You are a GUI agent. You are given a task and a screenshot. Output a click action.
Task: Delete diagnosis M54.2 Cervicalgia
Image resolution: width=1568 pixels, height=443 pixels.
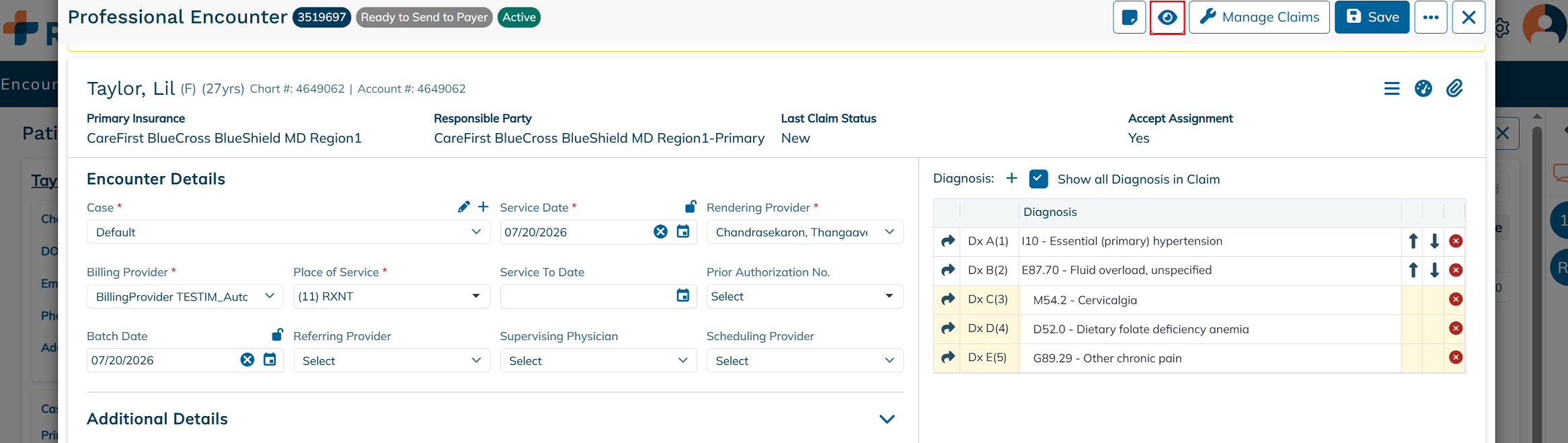pyautogui.click(x=1456, y=299)
